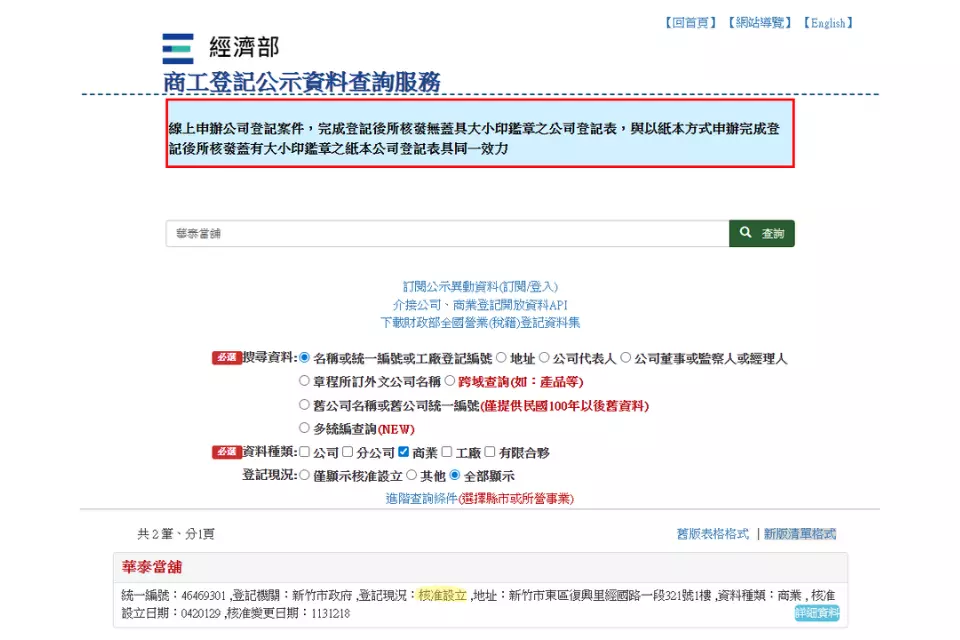Uncheck the 商業 data type checkbox

pos(401,453)
